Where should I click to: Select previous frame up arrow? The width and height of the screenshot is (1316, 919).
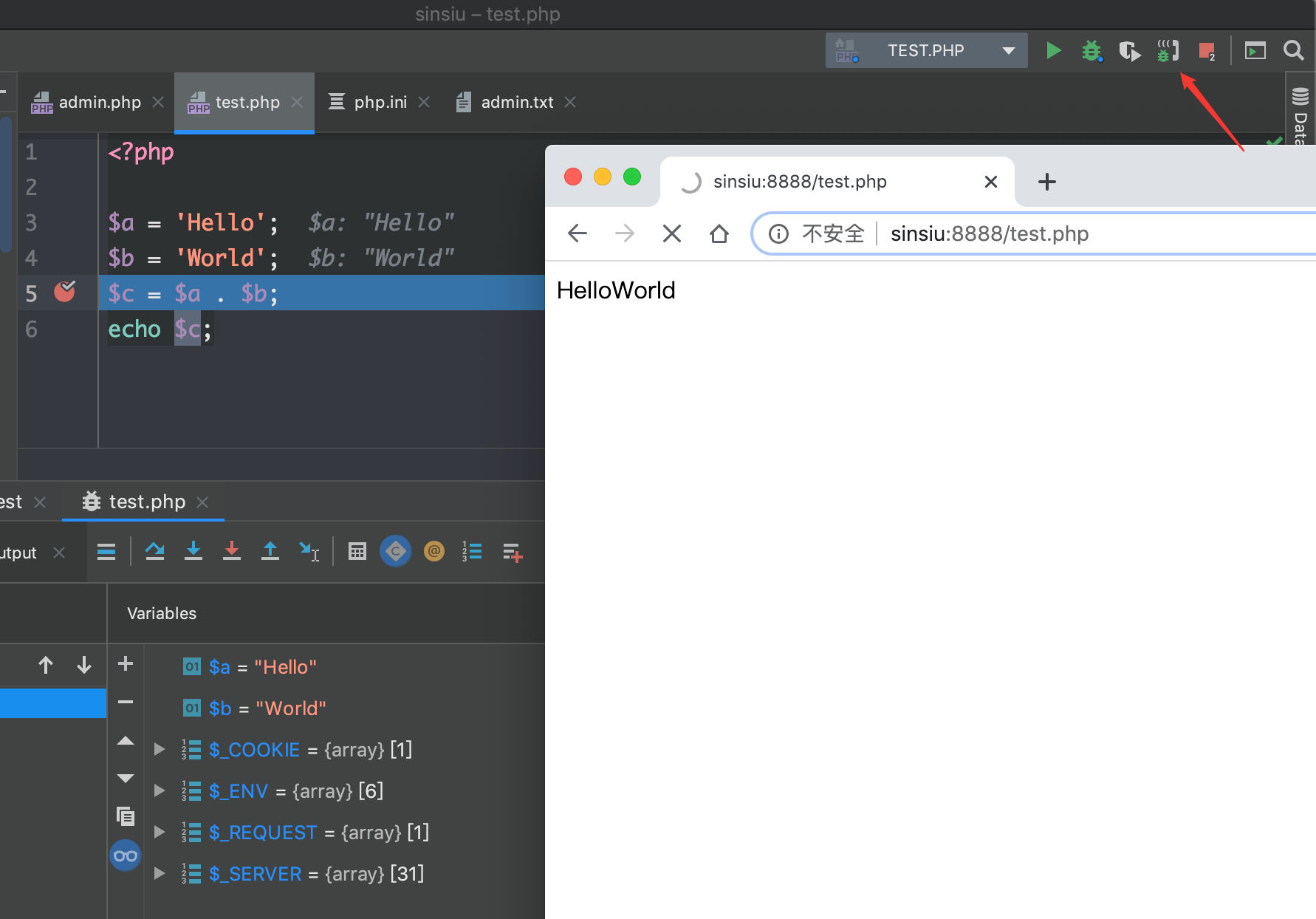click(x=46, y=665)
